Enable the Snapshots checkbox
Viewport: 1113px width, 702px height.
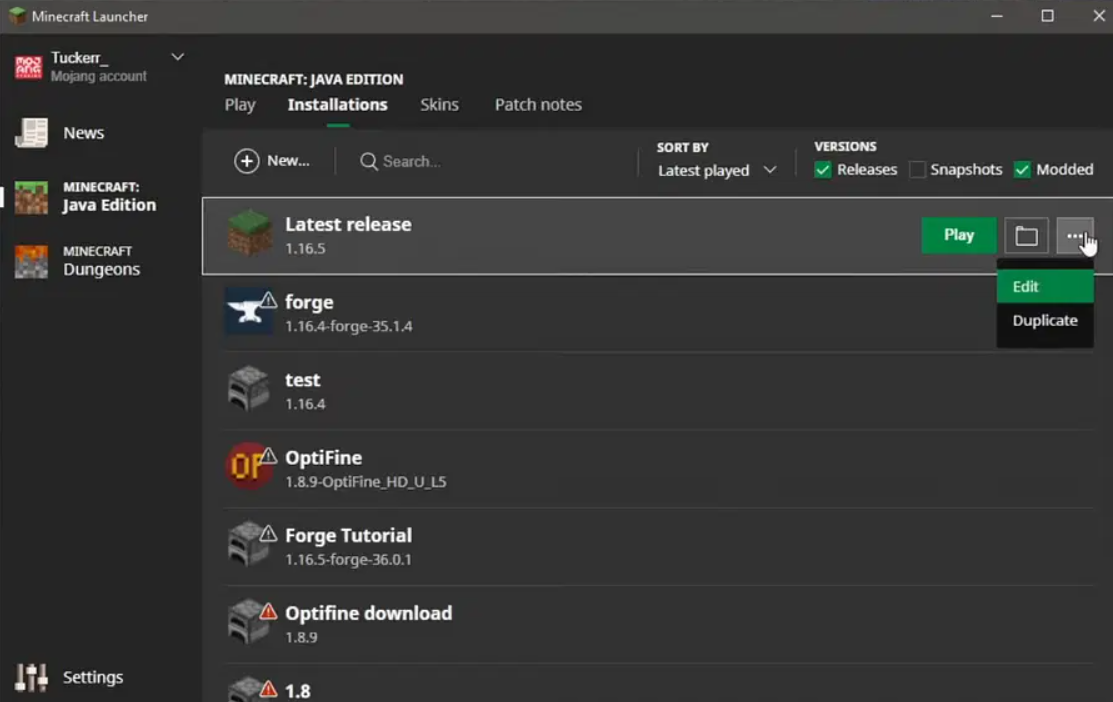tap(917, 170)
